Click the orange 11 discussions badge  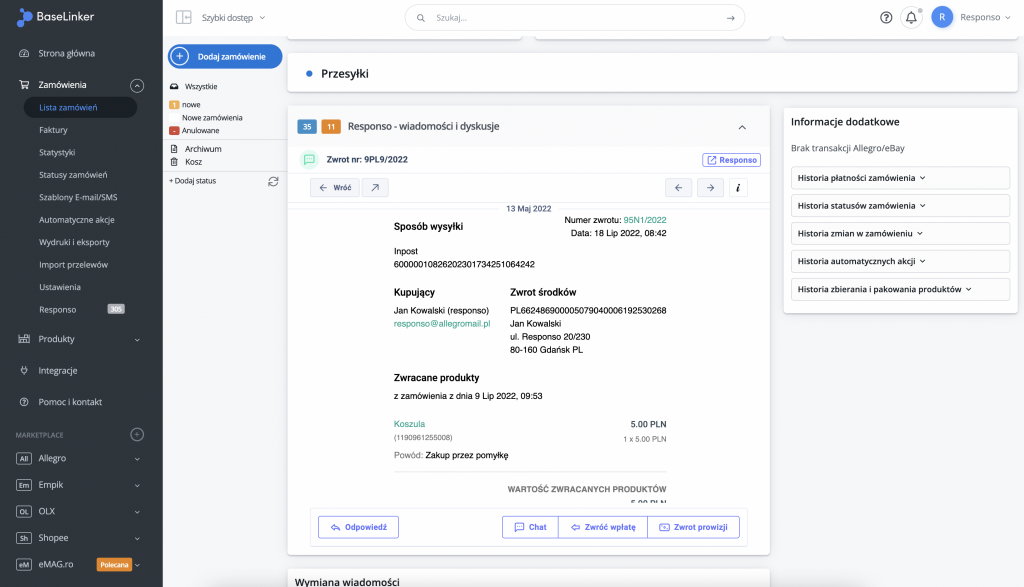tap(331, 127)
